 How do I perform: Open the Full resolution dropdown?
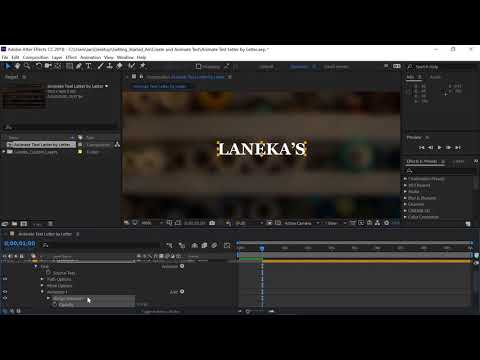pos(249,223)
